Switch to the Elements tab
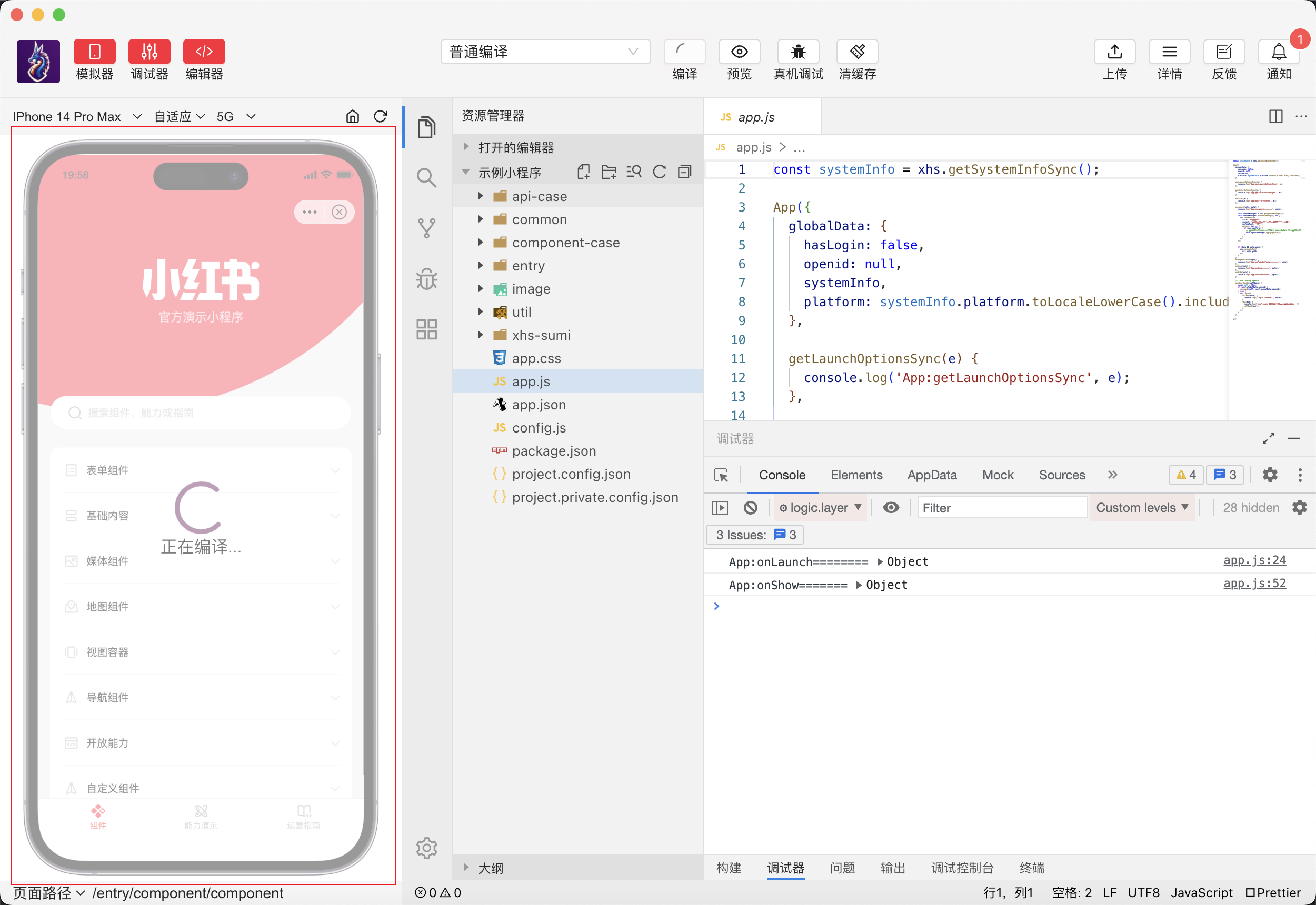Viewport: 1316px width, 905px height. (856, 475)
